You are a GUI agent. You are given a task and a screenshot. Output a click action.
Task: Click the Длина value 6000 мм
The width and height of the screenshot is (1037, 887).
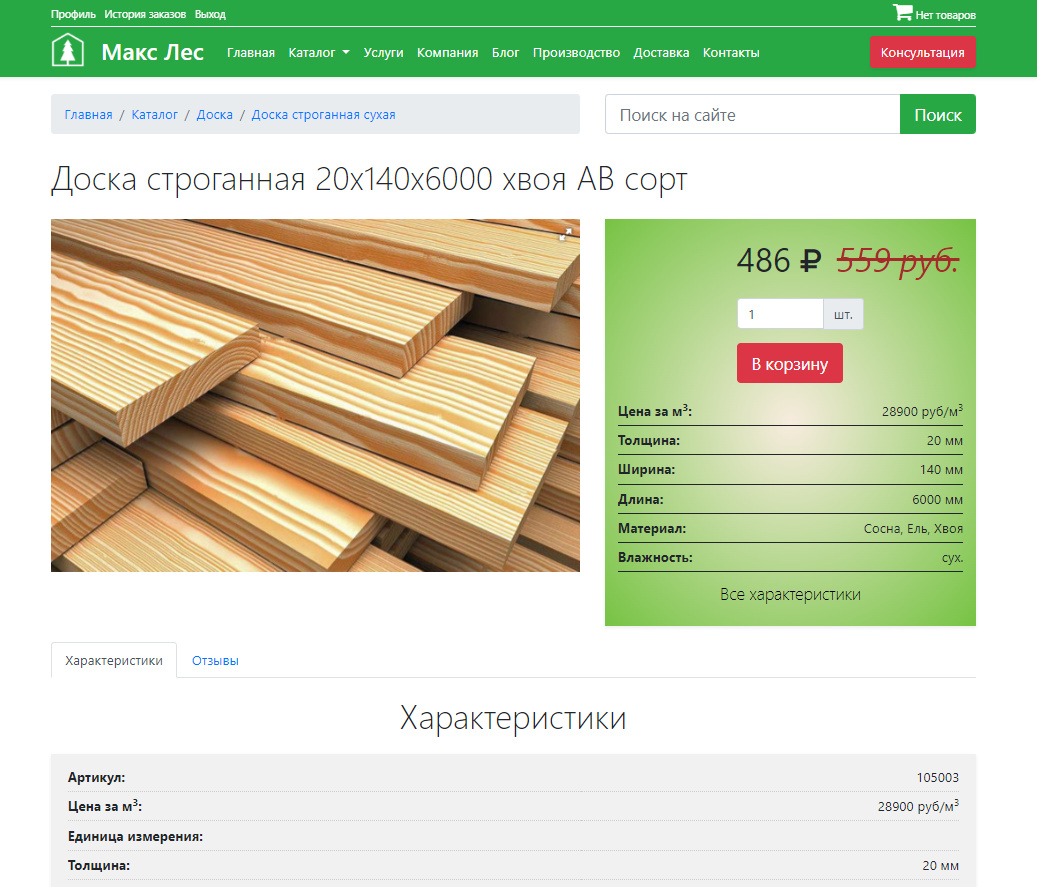(x=937, y=499)
